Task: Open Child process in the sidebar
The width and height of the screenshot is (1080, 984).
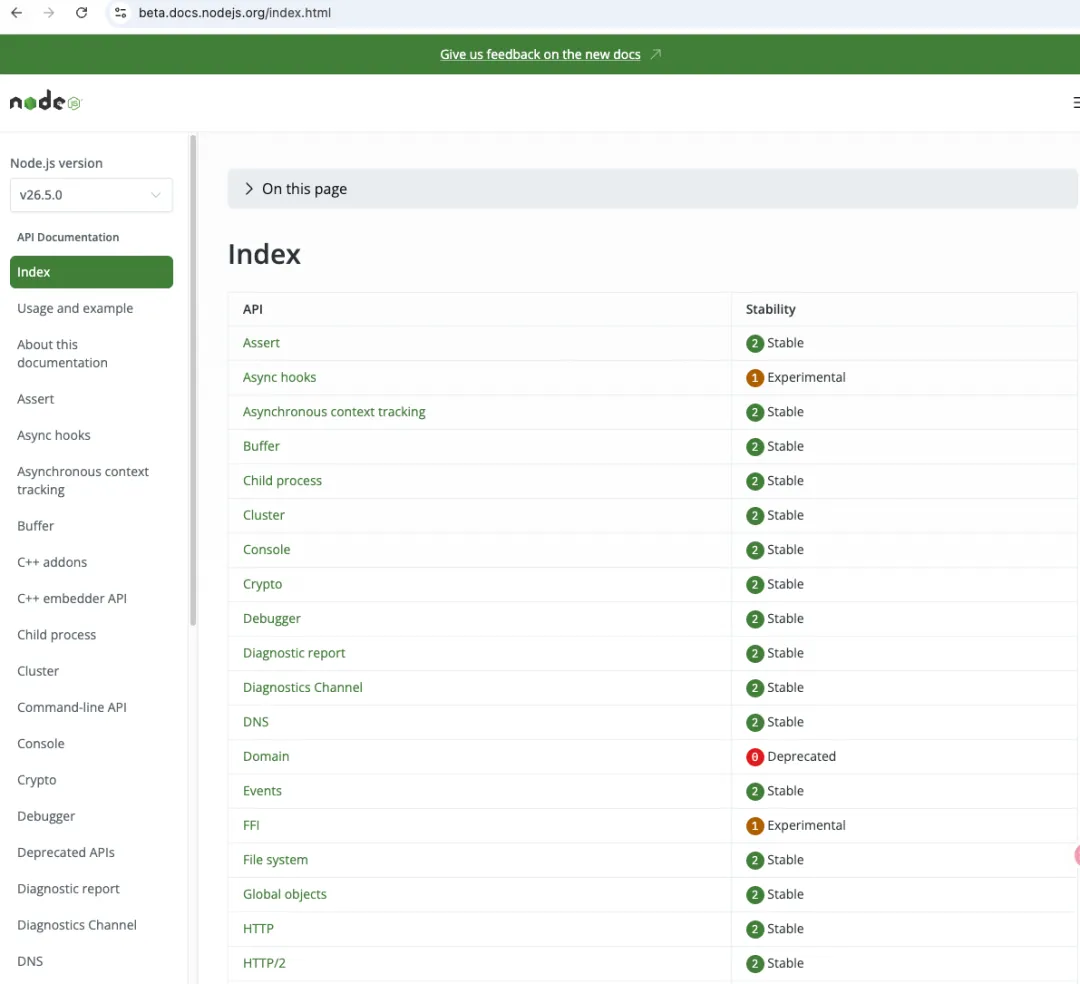Action: point(56,635)
